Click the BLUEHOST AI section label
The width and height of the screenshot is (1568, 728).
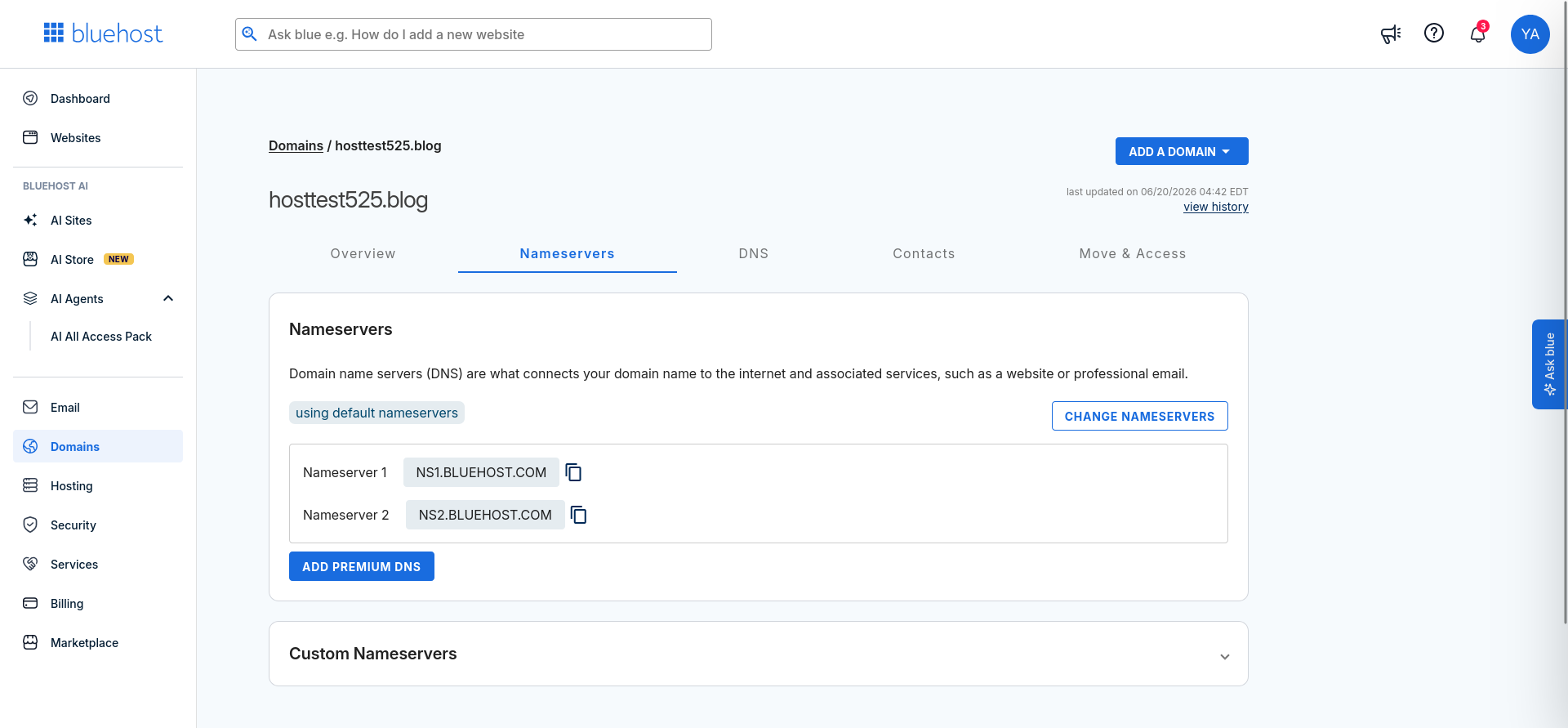point(56,185)
